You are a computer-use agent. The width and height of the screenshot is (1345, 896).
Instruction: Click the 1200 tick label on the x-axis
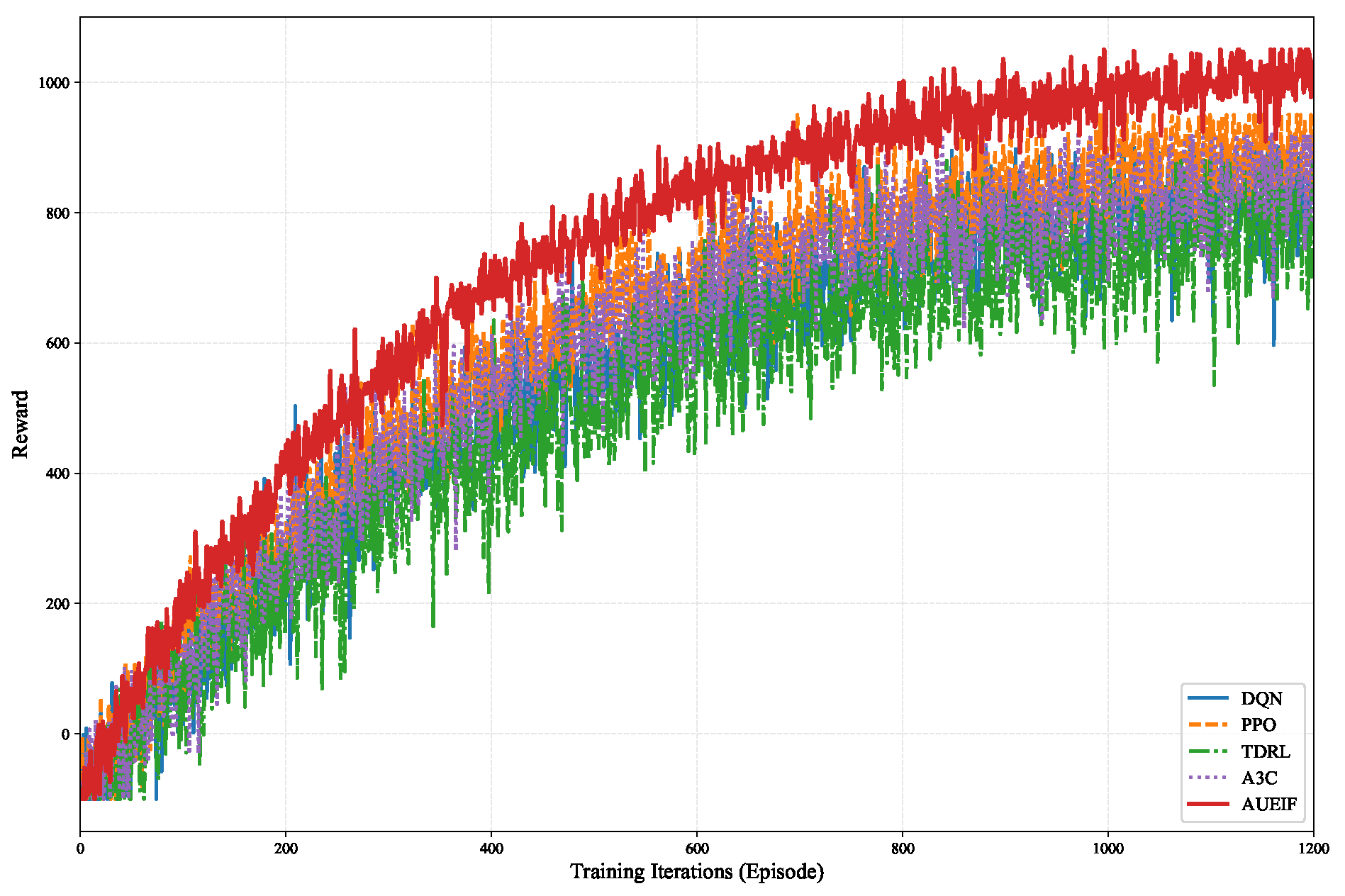coord(1313,849)
